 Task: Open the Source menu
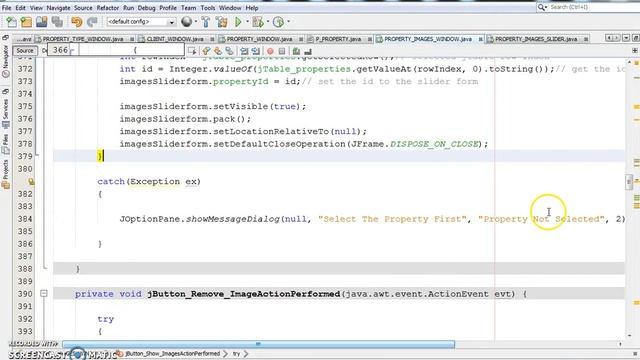pos(83,8)
